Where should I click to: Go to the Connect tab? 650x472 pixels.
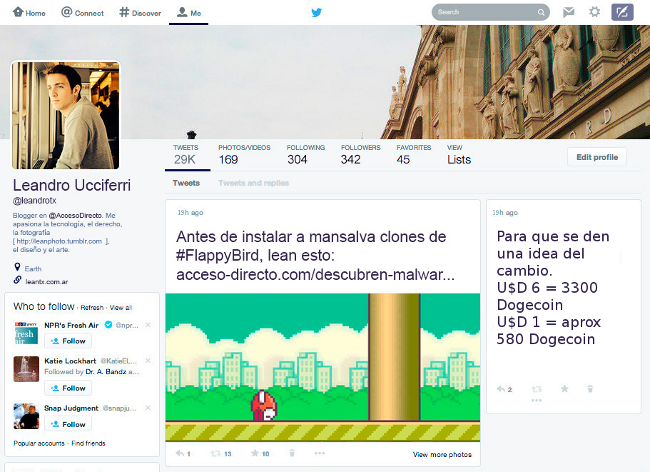click(x=82, y=12)
